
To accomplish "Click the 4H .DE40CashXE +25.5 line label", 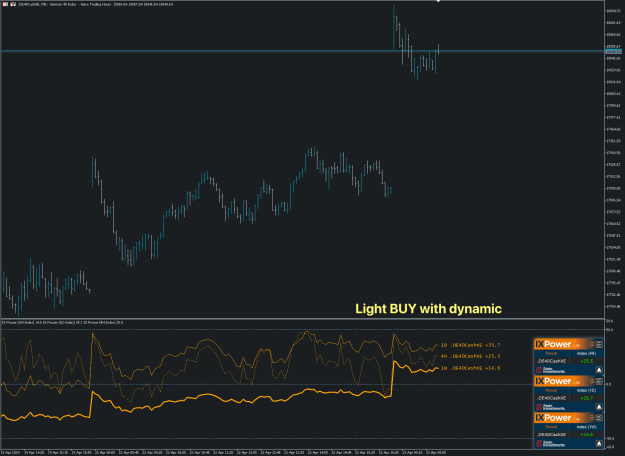I will click(x=470, y=356).
